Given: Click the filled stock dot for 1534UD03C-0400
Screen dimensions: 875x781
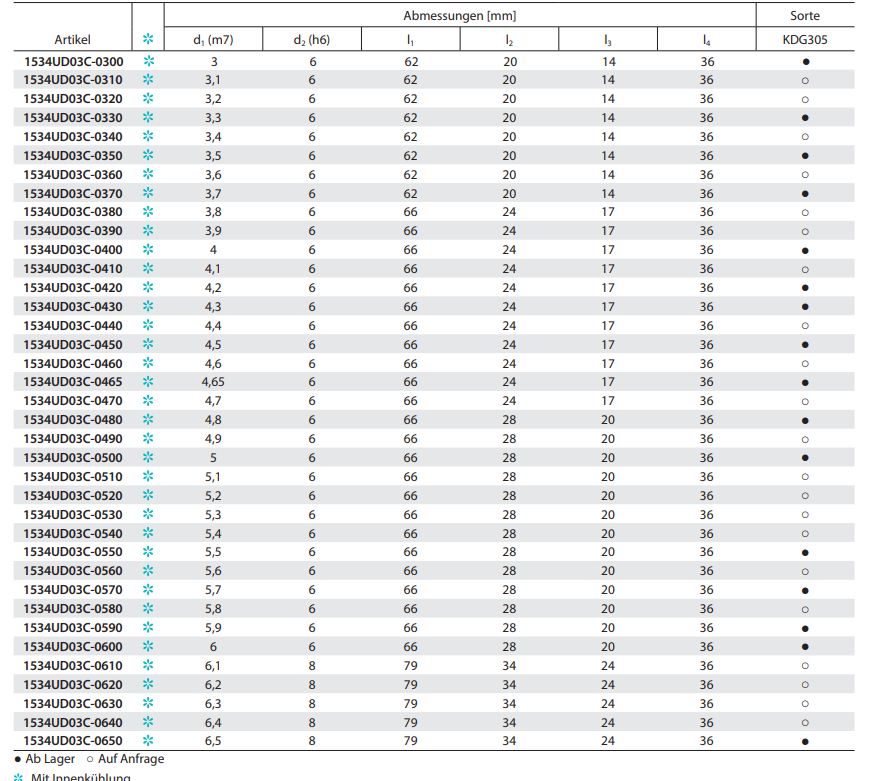Looking at the screenshot, I should tap(805, 250).
